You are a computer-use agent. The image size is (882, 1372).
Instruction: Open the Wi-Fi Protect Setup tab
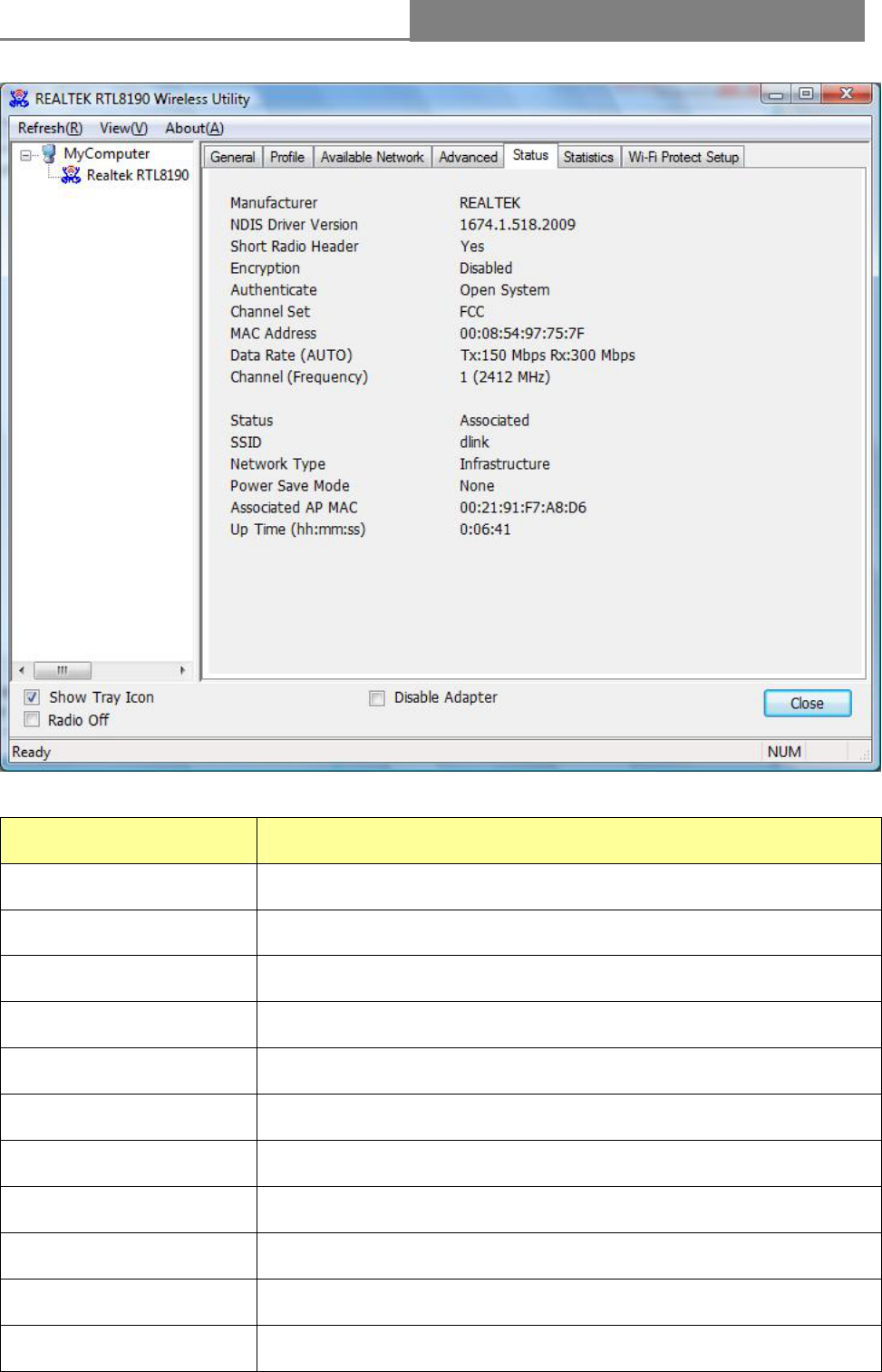click(683, 157)
